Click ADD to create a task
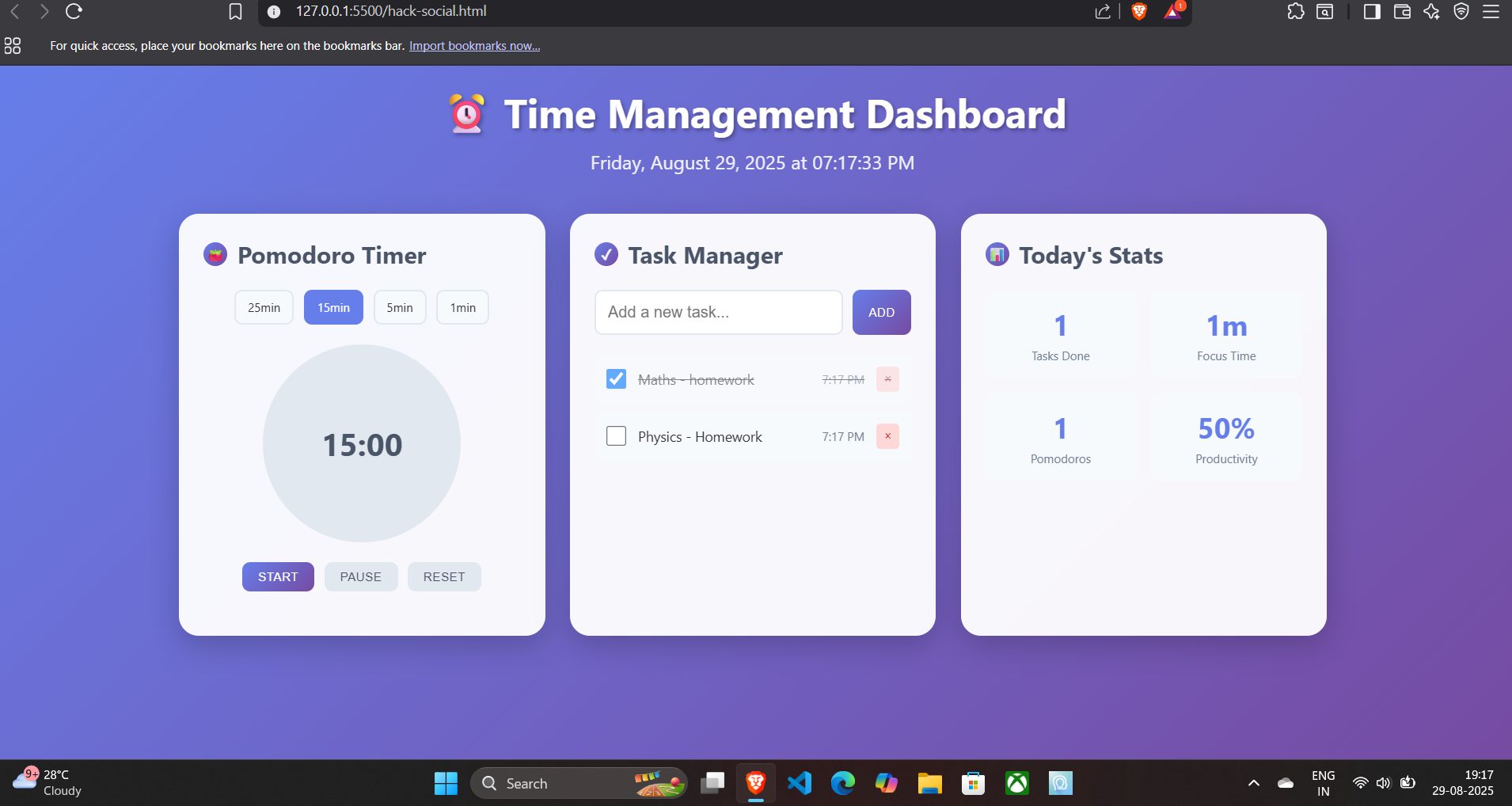This screenshot has height=806, width=1512. tap(881, 312)
